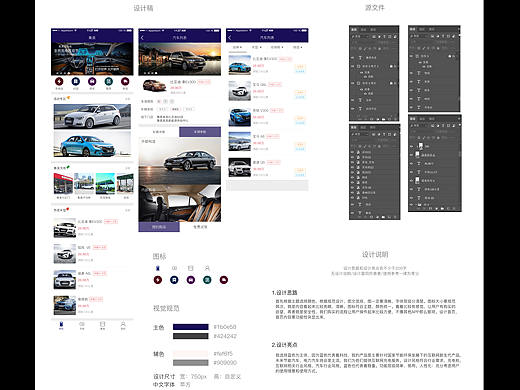Open the blue sedan photo on home screen
This screenshot has width=520, height=390.
point(92,144)
